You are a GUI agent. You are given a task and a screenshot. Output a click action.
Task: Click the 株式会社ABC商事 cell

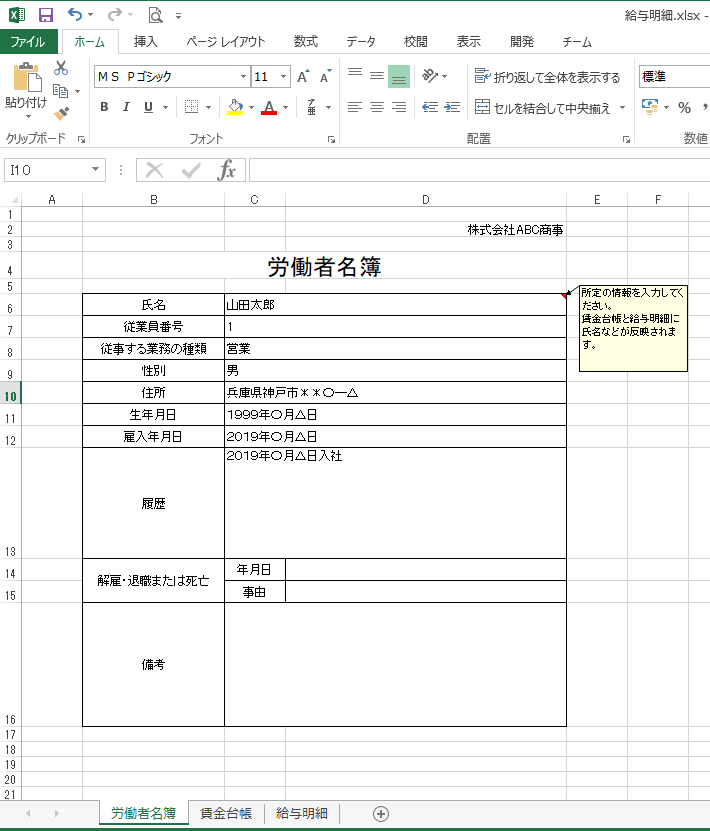[425, 229]
